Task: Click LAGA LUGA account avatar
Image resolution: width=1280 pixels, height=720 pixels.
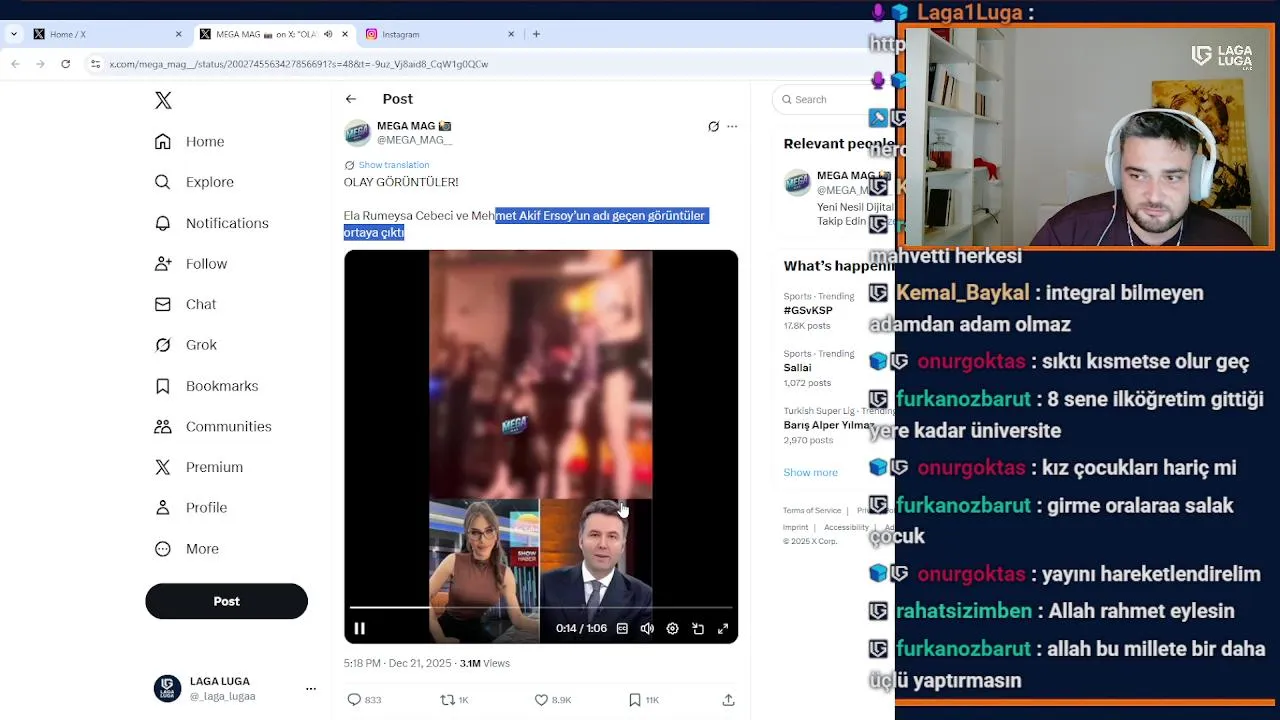Action: click(167, 688)
